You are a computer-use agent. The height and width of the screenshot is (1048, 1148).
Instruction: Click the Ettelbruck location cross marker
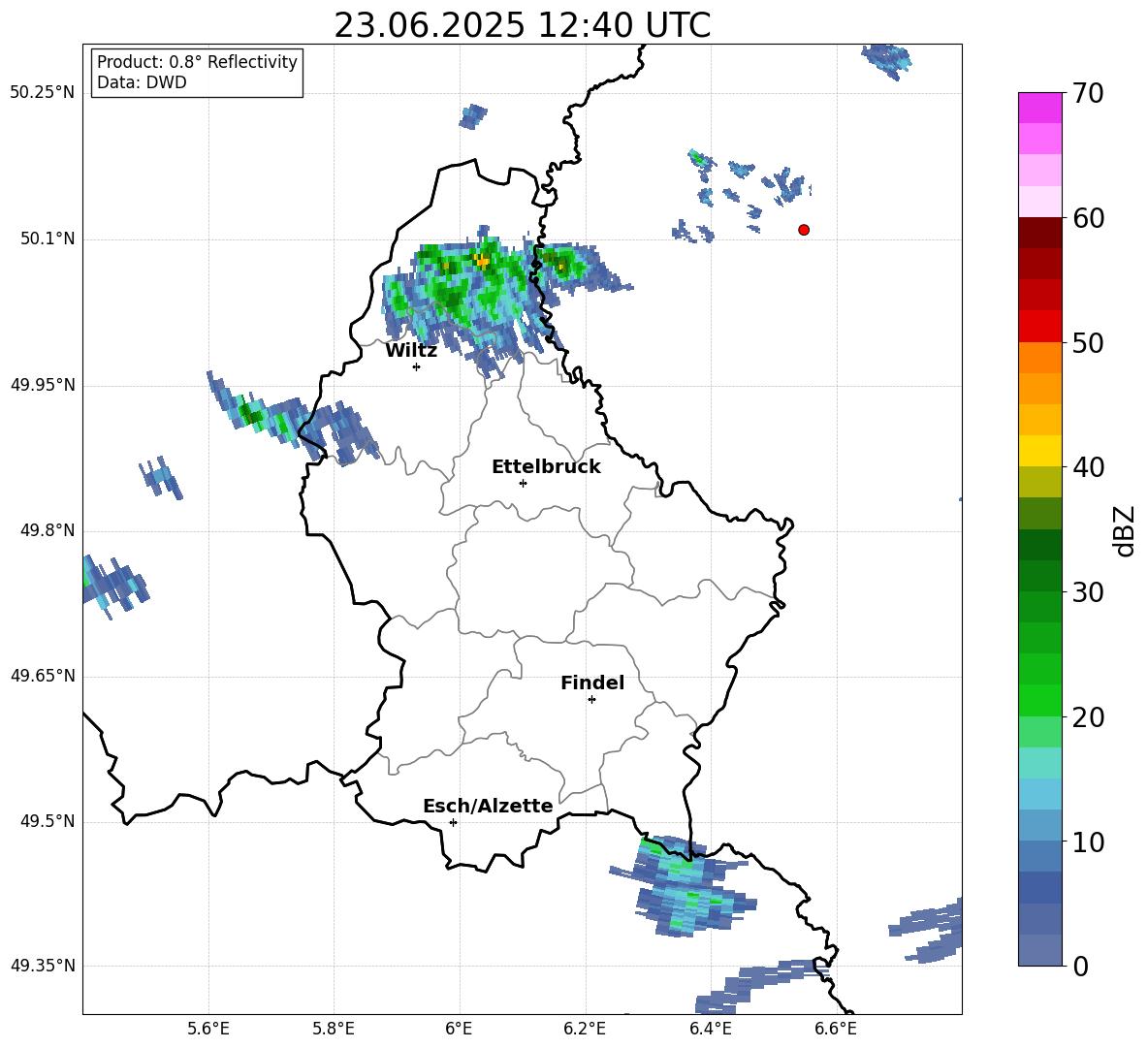tap(523, 483)
